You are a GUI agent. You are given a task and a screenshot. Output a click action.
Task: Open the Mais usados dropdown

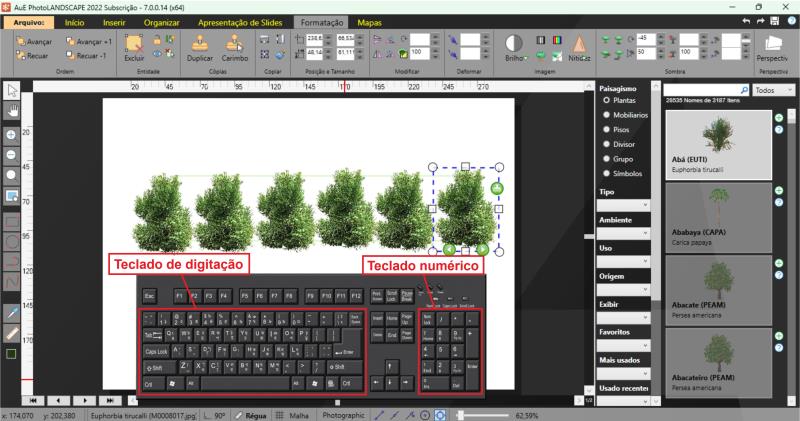[x=623, y=374]
